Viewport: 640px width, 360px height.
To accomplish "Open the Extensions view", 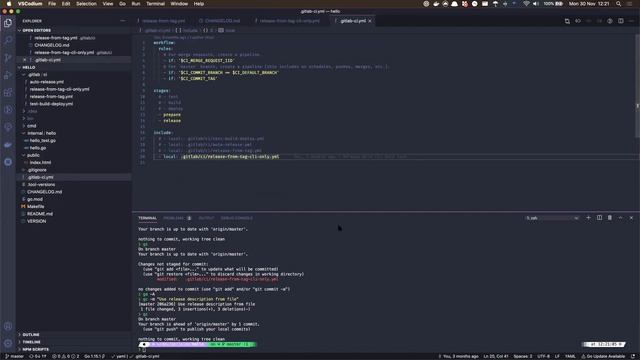I will tap(8, 92).
